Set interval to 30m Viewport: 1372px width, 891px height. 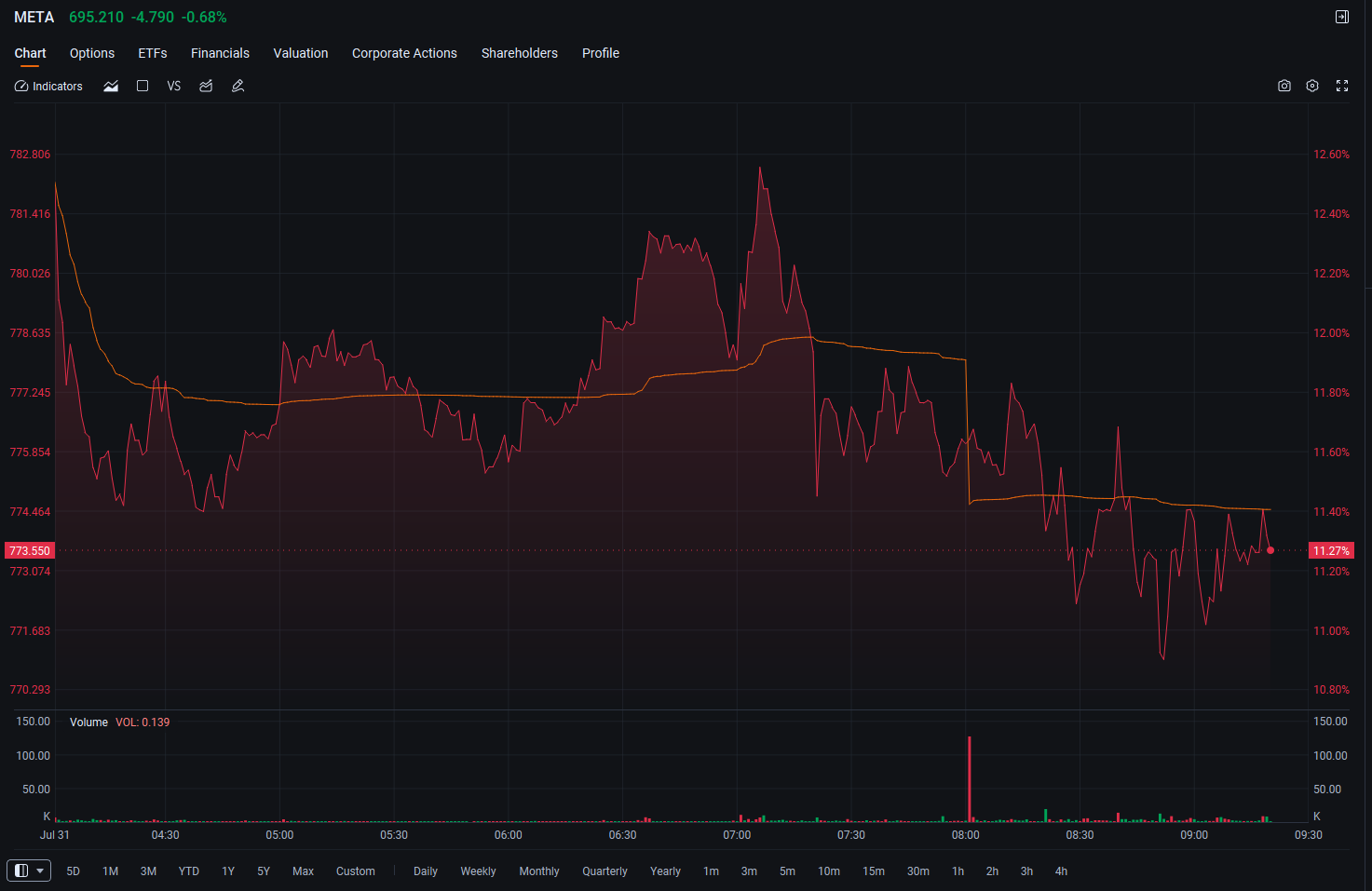click(x=918, y=871)
